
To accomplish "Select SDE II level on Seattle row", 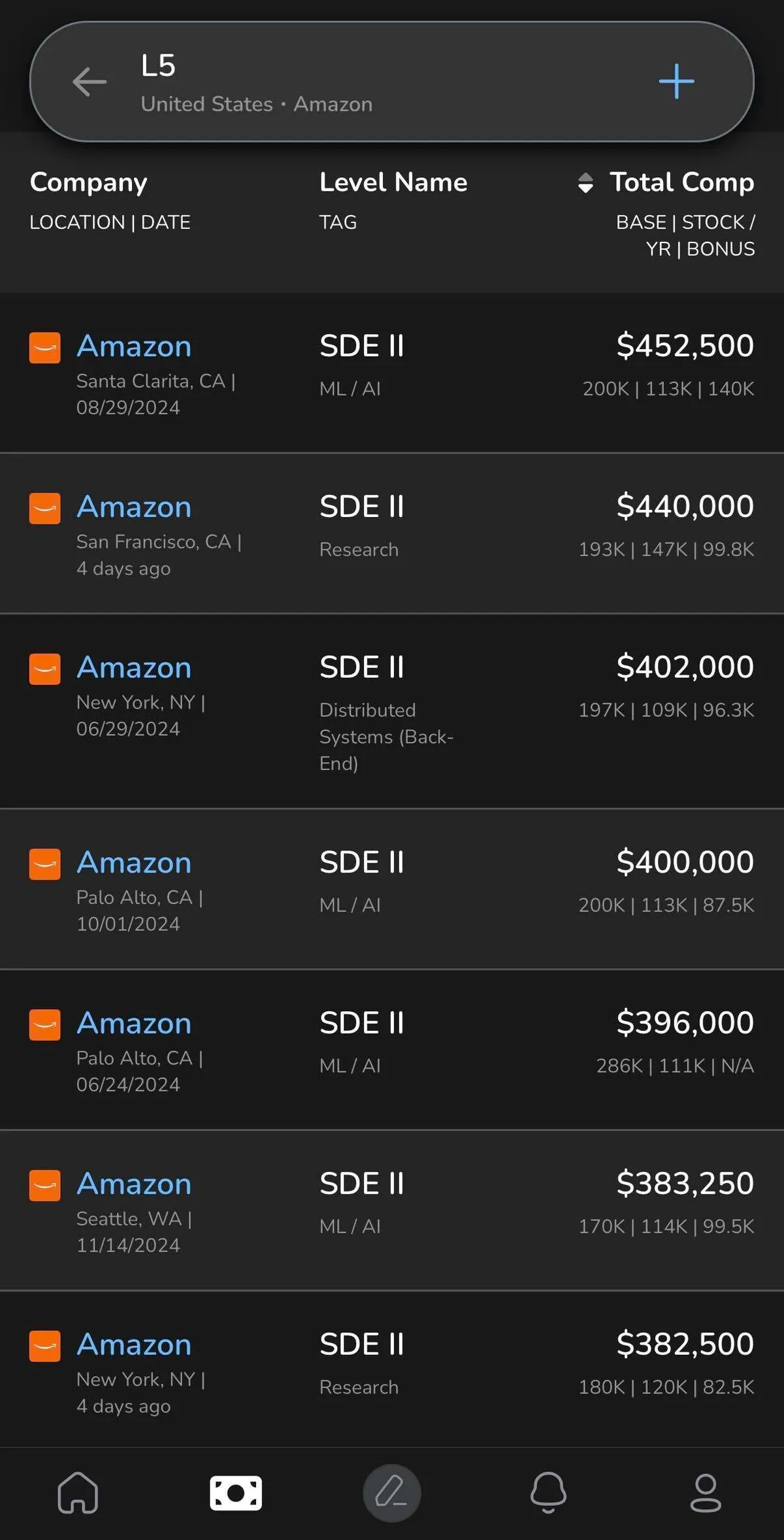I will point(362,1184).
